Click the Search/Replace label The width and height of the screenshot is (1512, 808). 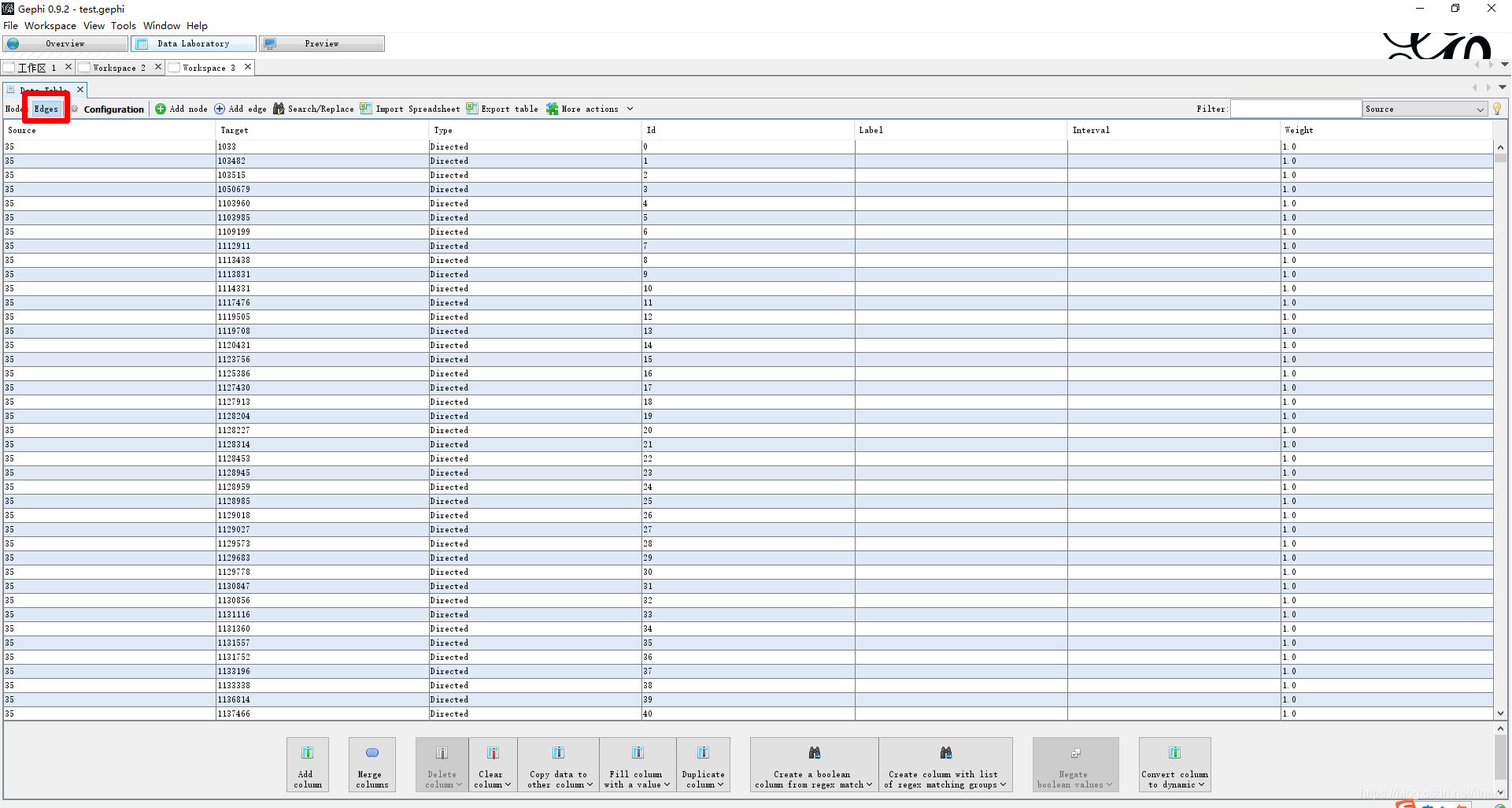click(x=321, y=109)
